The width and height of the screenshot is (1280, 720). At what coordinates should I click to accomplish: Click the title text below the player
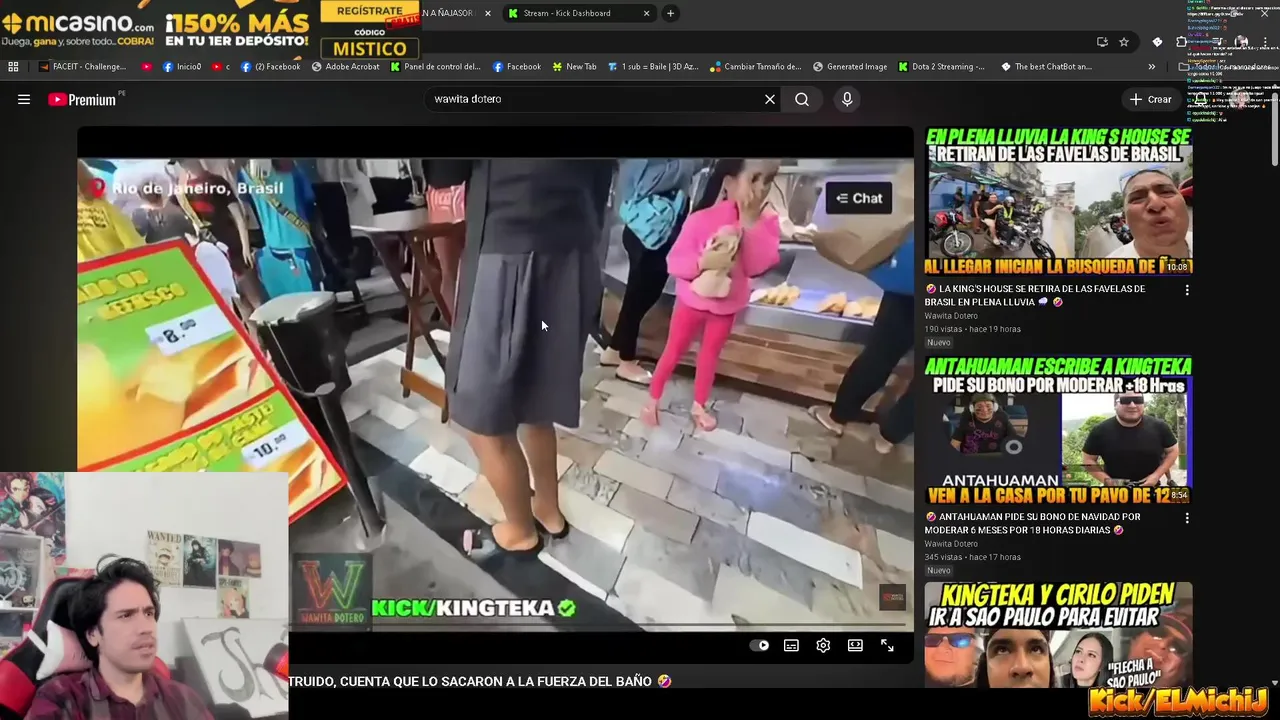pos(480,681)
